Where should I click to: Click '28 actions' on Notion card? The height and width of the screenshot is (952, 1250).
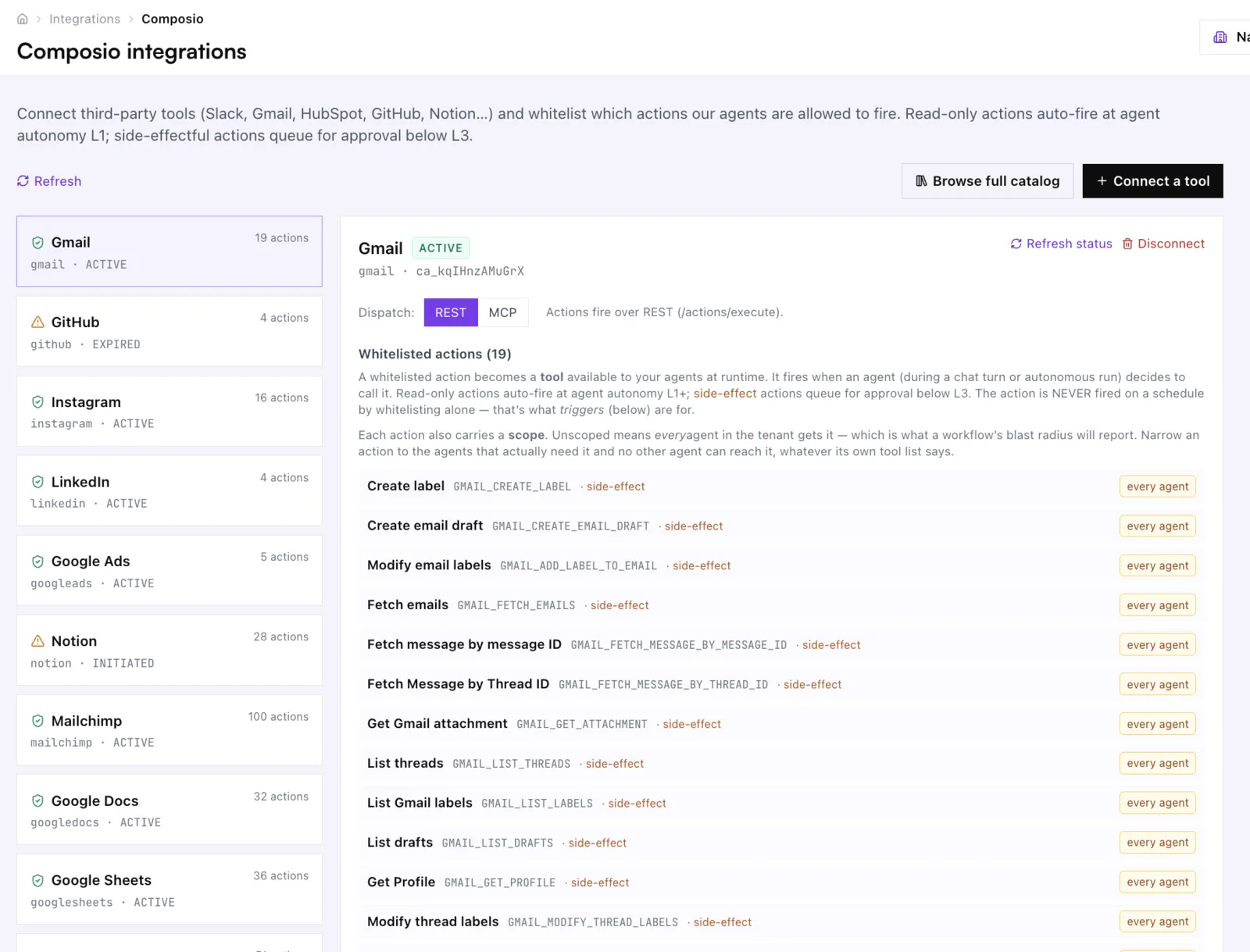click(280, 636)
